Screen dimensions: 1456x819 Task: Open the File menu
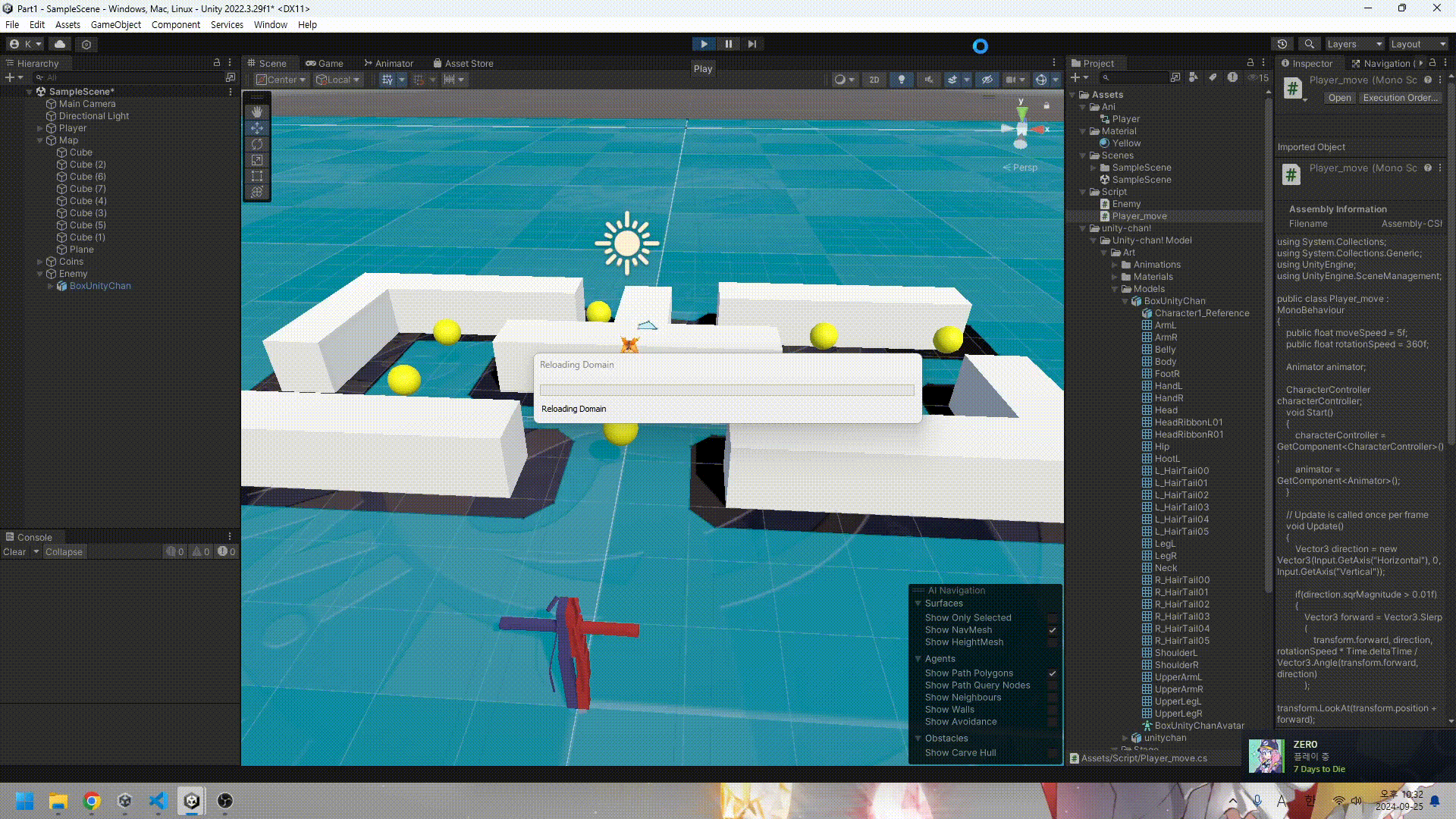coord(12,25)
